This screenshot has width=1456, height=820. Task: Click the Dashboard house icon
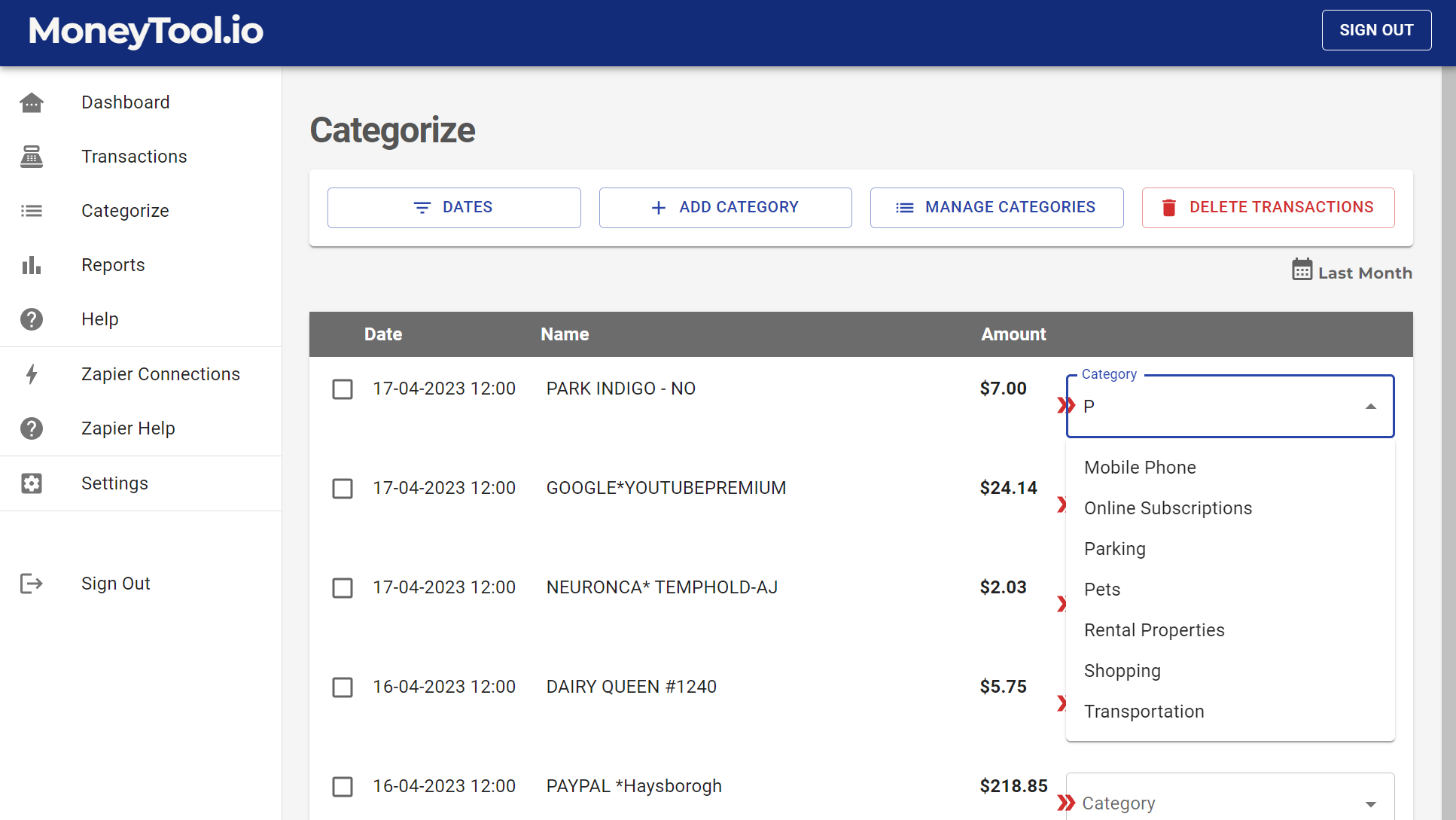pyautogui.click(x=32, y=102)
